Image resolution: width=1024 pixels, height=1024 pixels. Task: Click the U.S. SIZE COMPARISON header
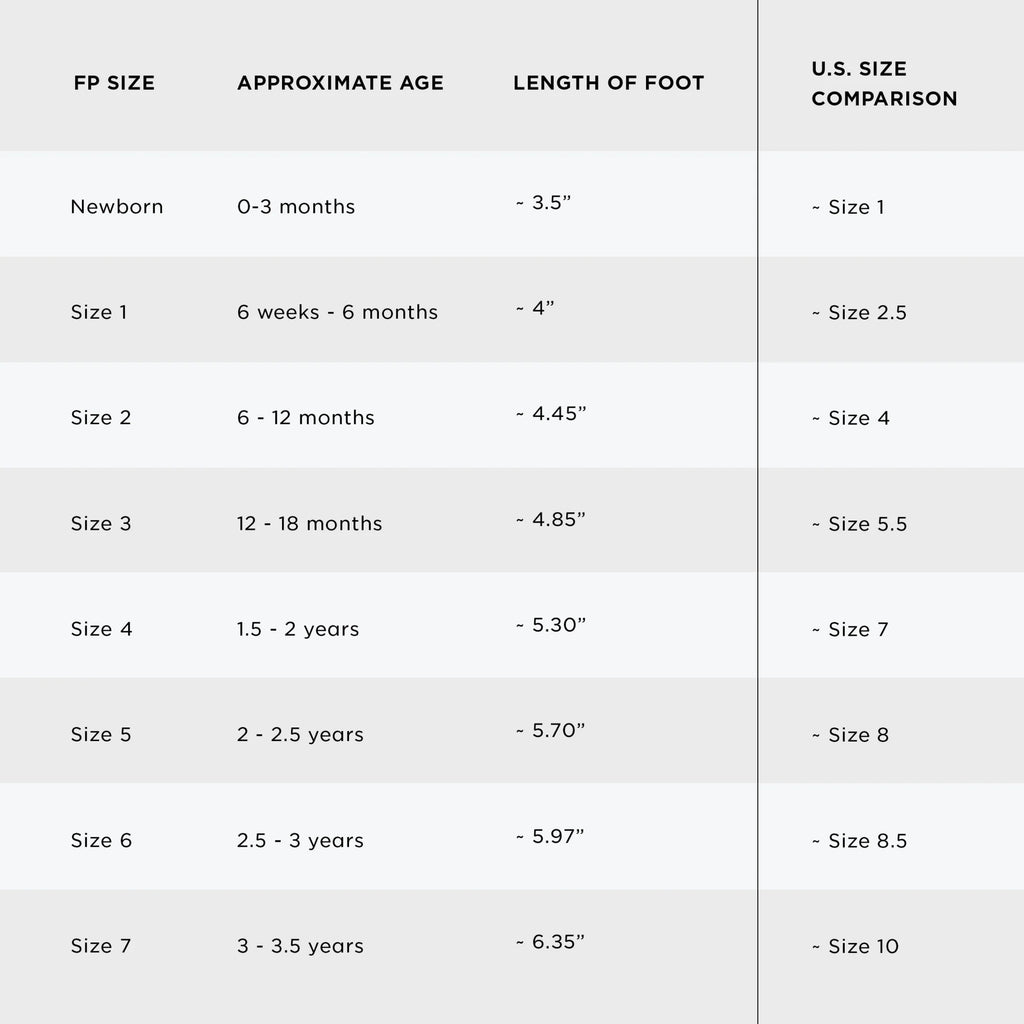(x=884, y=84)
